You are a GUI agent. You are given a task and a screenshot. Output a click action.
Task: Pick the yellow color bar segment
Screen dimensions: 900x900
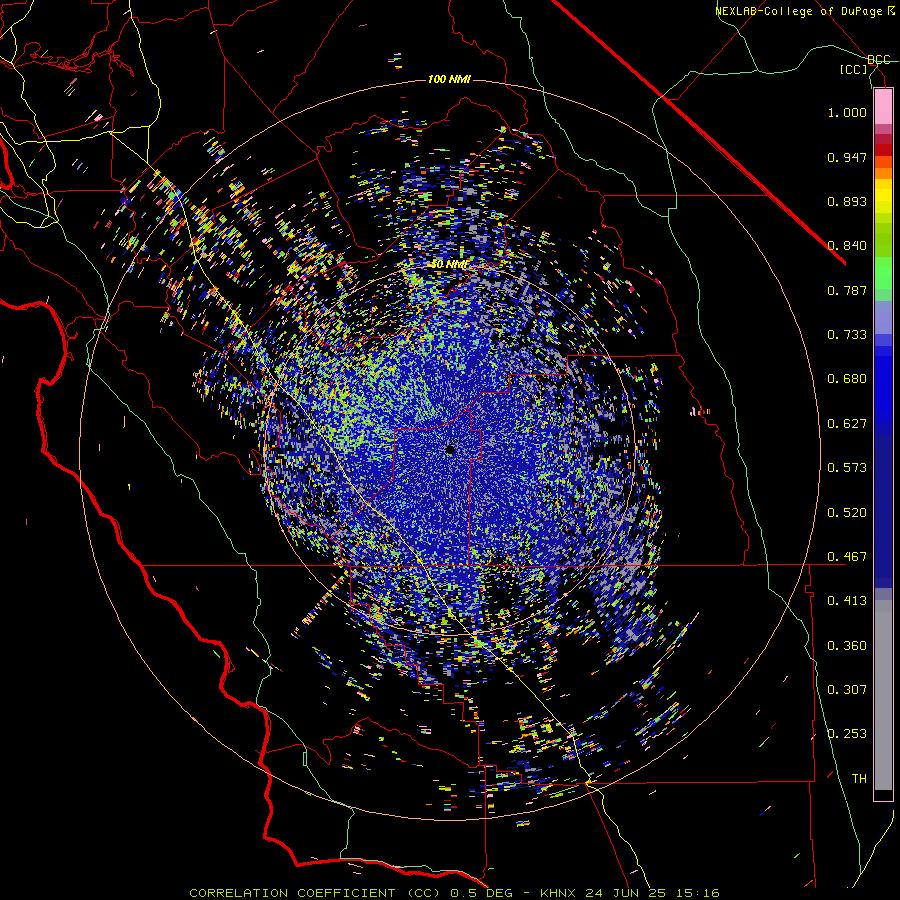click(x=883, y=196)
